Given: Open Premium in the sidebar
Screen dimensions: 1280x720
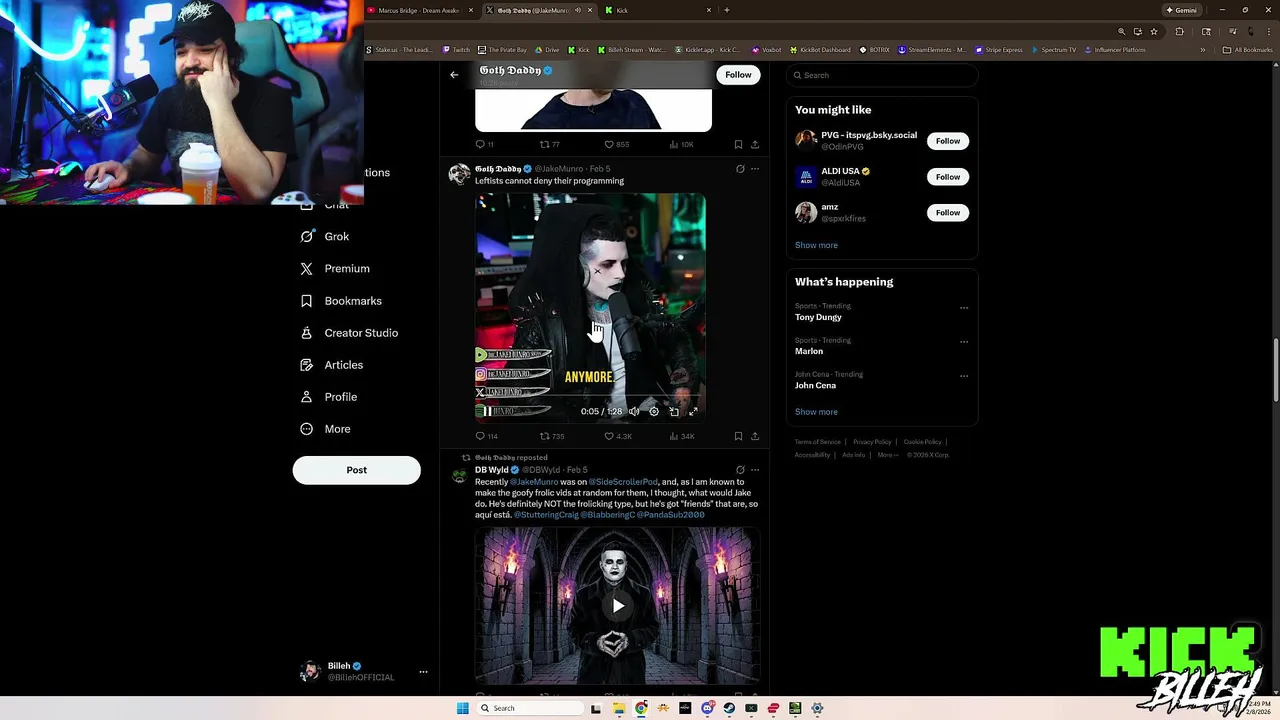Looking at the screenshot, I should pos(335,269).
